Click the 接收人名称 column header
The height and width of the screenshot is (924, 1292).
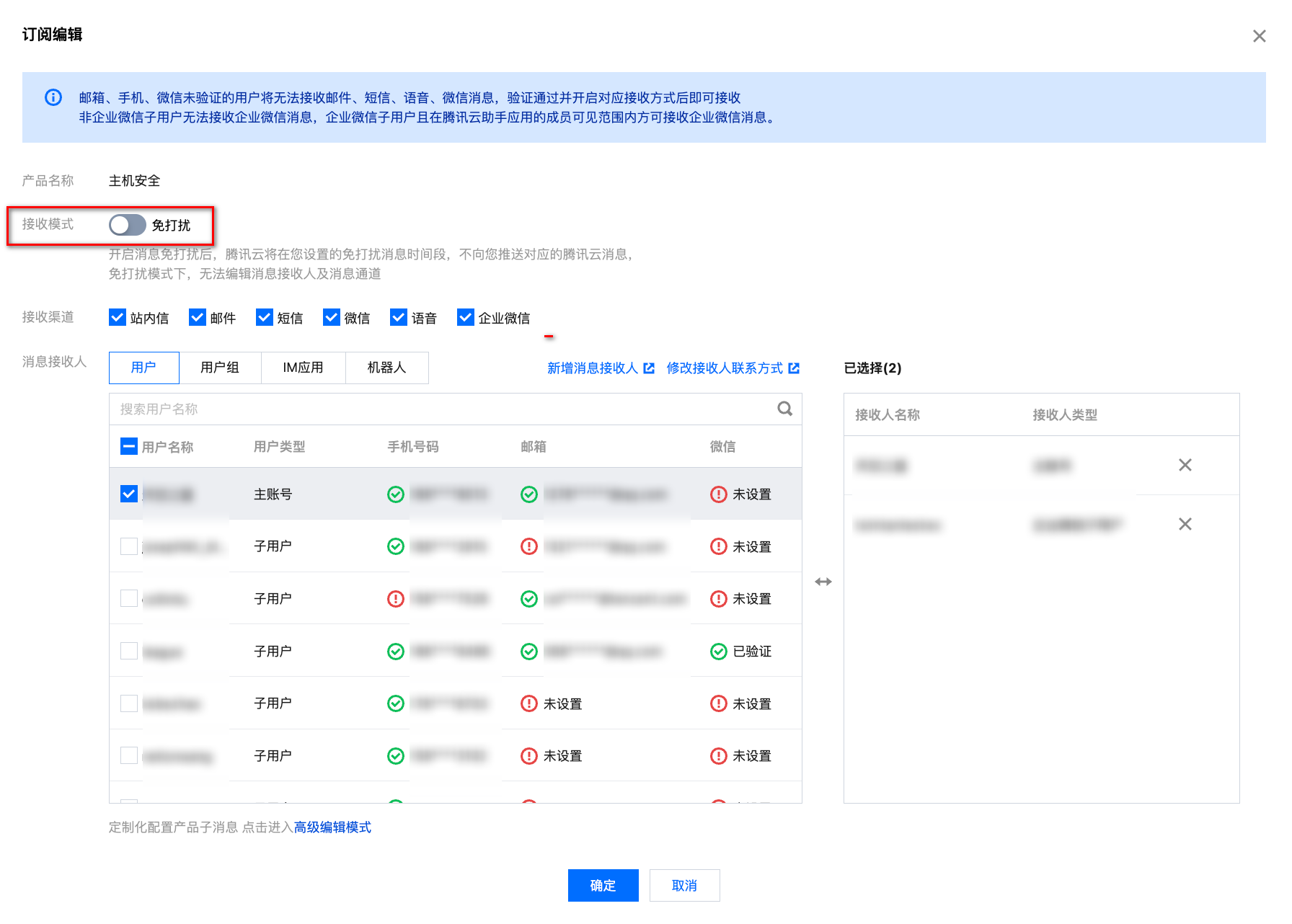pos(888,414)
